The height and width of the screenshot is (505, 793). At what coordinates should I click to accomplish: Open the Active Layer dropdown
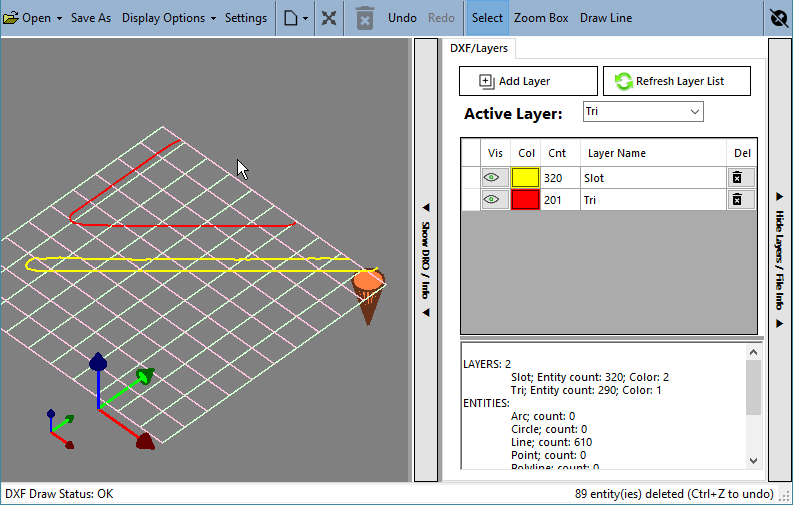(x=643, y=112)
